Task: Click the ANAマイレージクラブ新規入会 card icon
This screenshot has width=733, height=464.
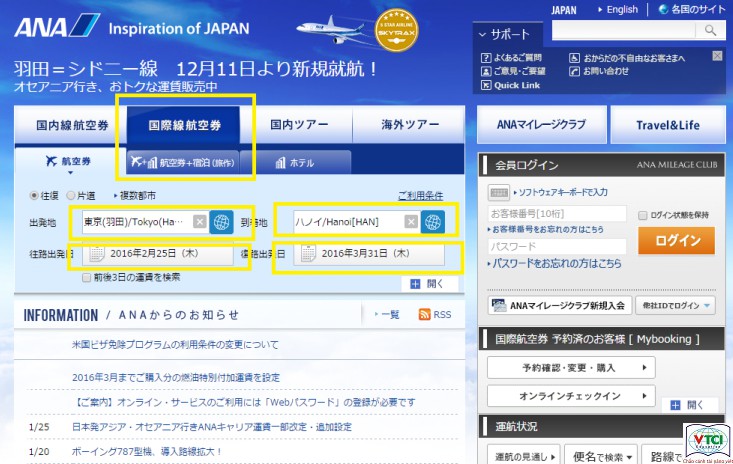Action: click(499, 306)
